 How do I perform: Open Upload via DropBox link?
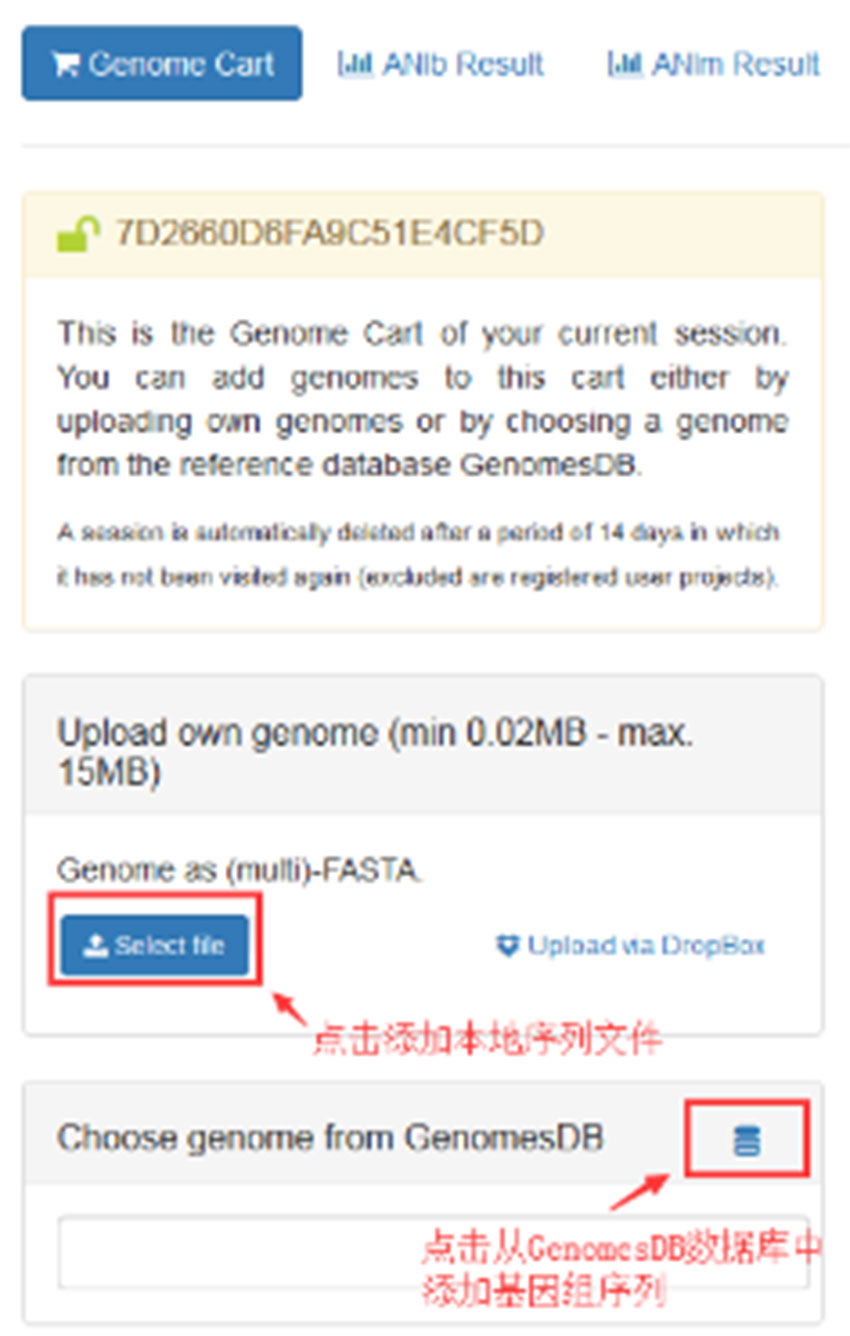(631, 945)
